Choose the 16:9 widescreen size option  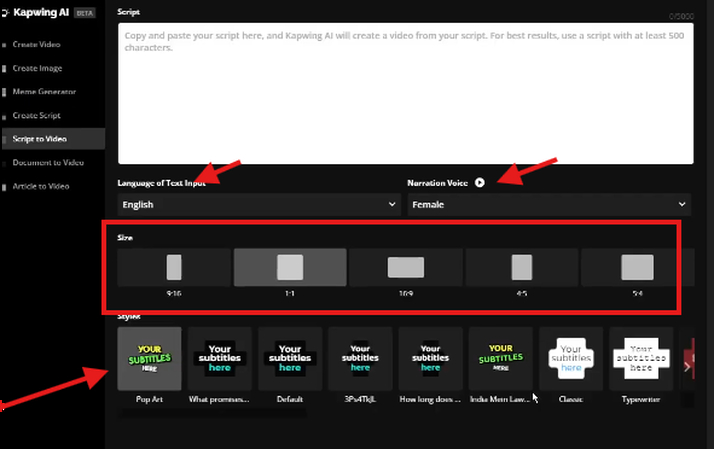[x=406, y=267]
